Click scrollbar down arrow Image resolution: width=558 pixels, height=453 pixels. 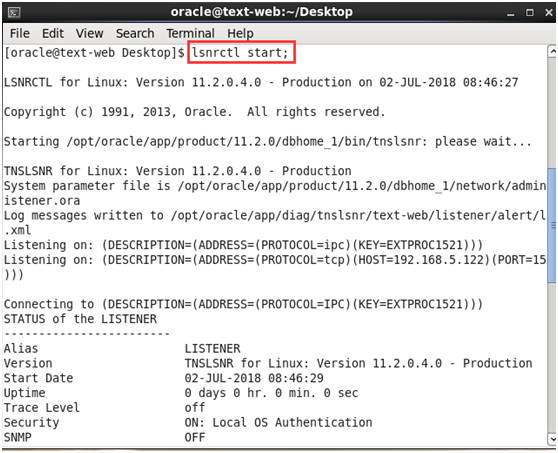[552, 438]
